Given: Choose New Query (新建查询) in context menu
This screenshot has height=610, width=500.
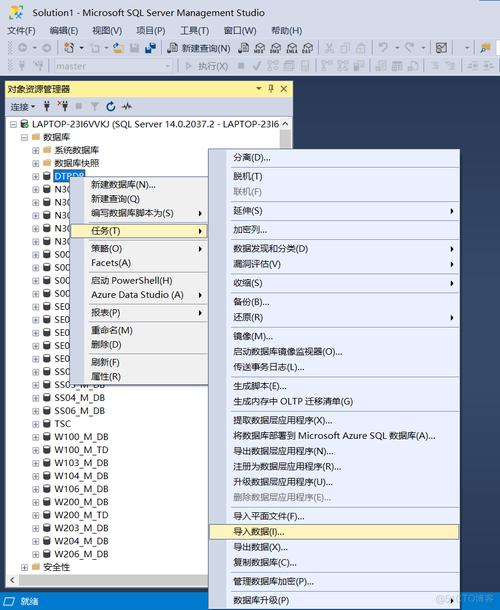Looking at the screenshot, I should pos(140,199).
